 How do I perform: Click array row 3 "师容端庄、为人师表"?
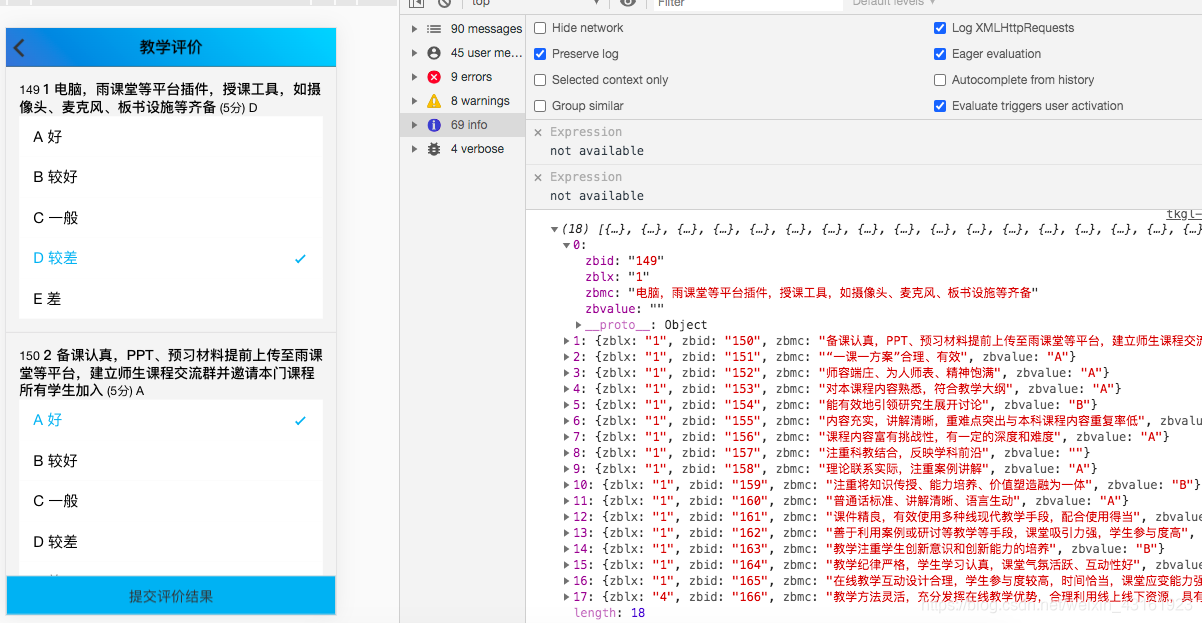(x=839, y=373)
